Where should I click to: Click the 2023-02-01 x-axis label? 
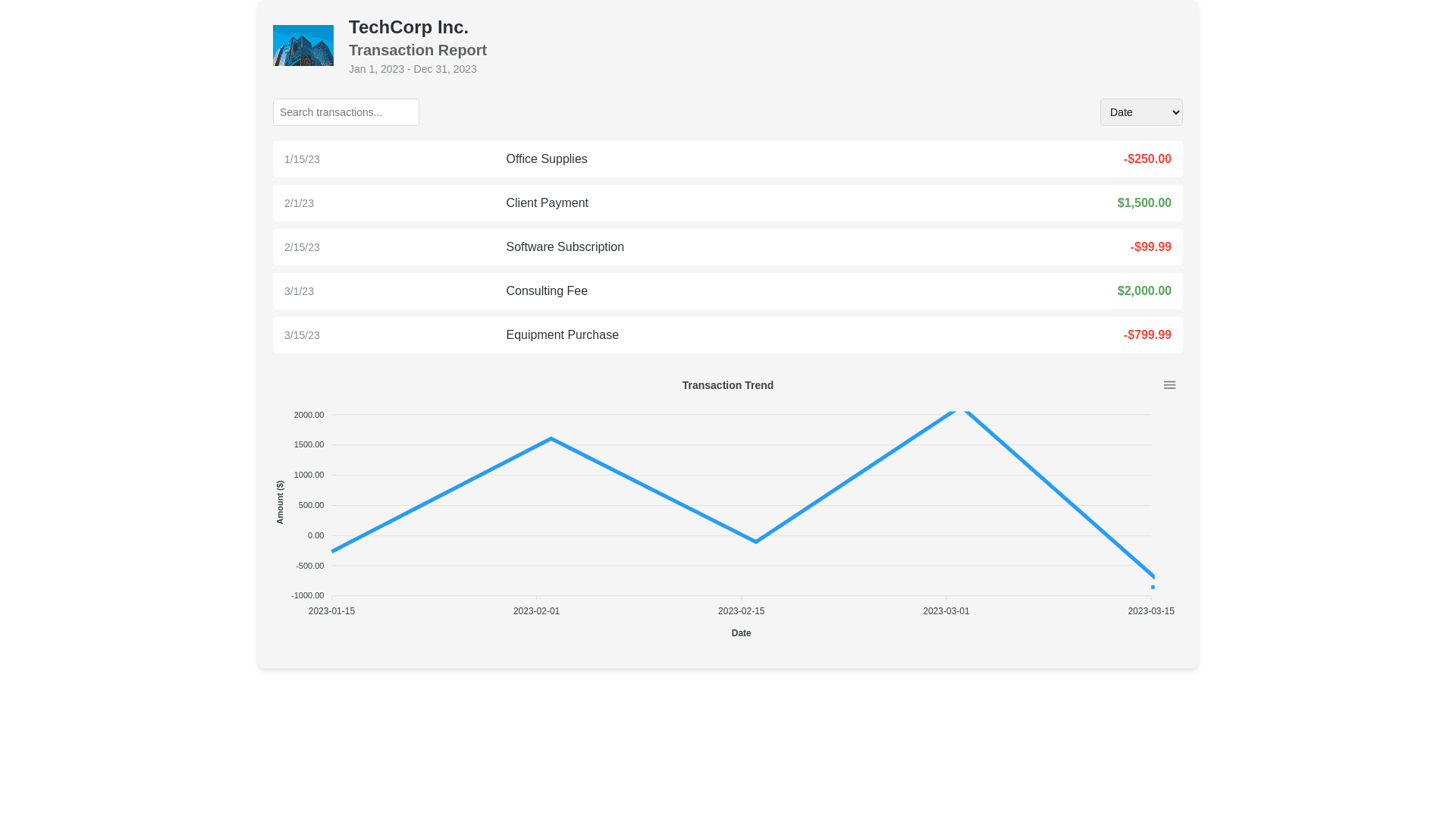coord(536,611)
